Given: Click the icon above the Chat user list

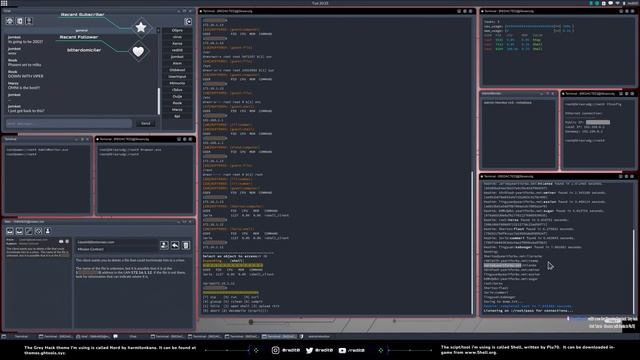Looking at the screenshot, I should click(188, 21).
